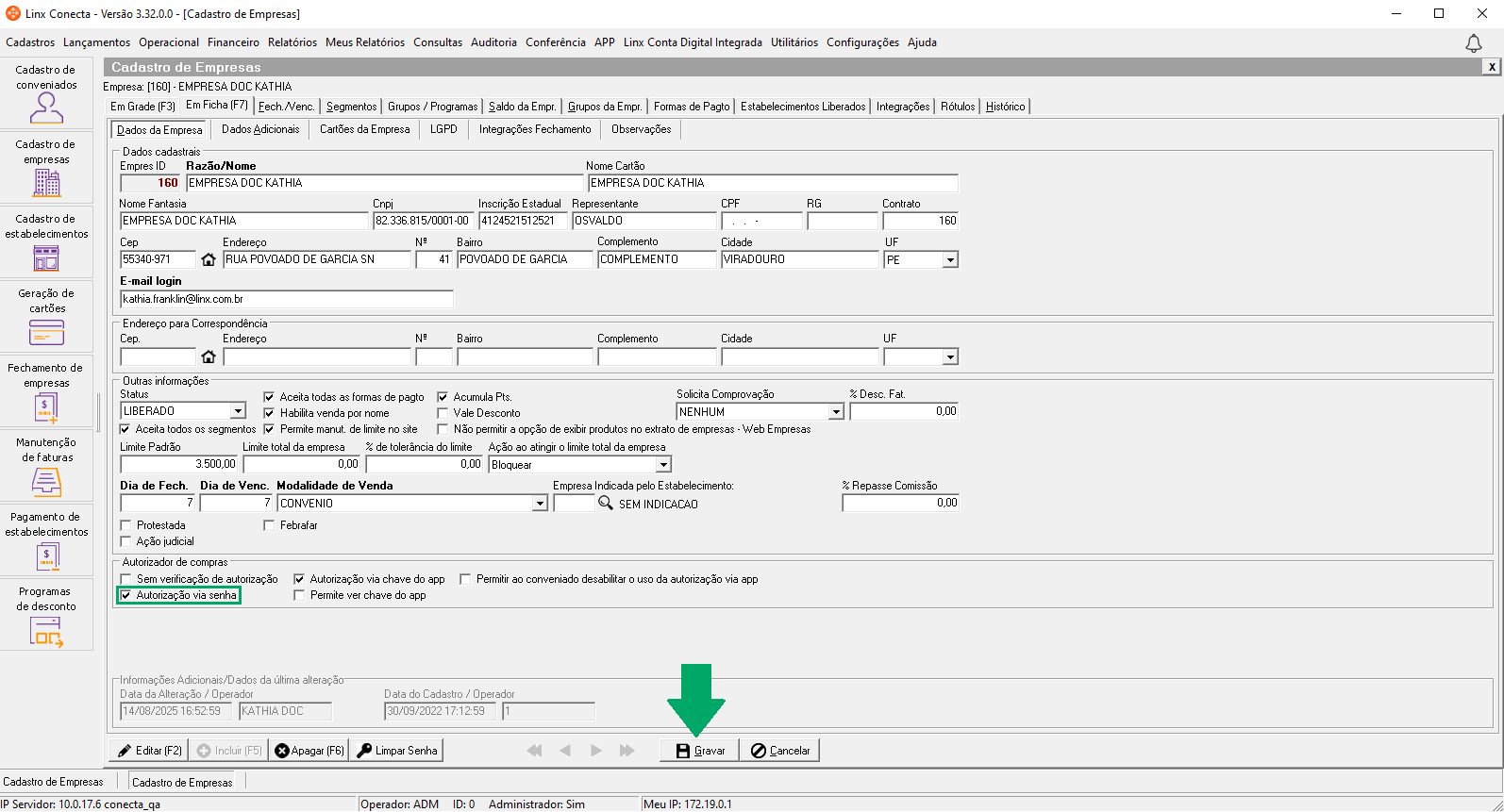Open dropdown for action at total limit
Screen dimensions: 1504x812
click(x=663, y=464)
